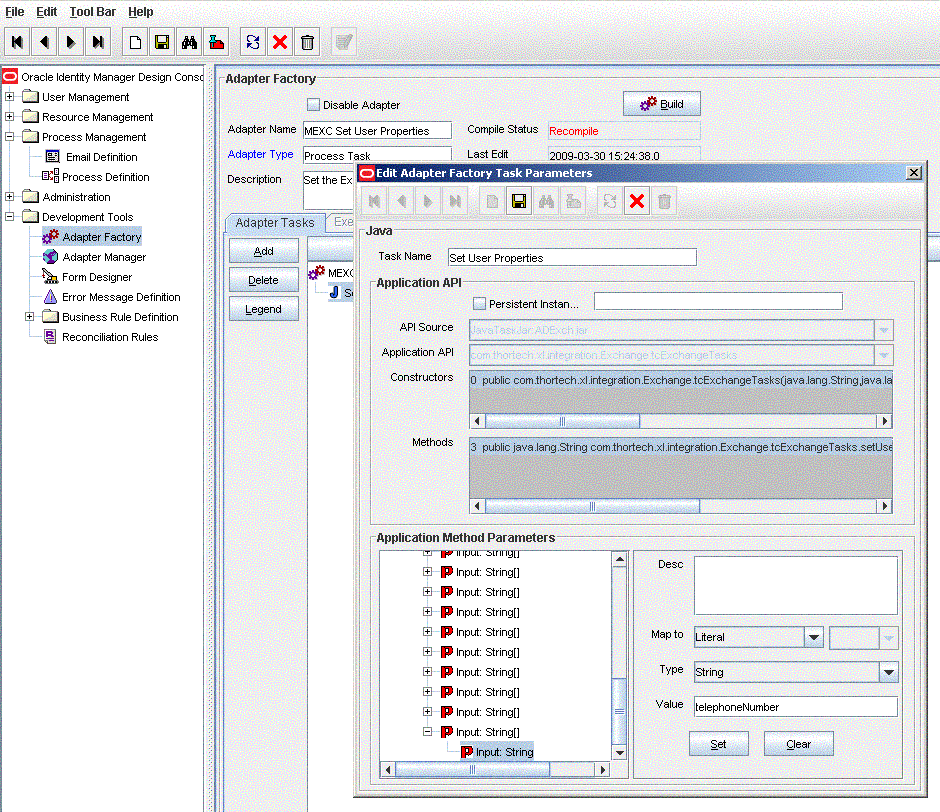Screen dimensions: 940x812
Task: Open the Edit menu
Action: click(46, 11)
